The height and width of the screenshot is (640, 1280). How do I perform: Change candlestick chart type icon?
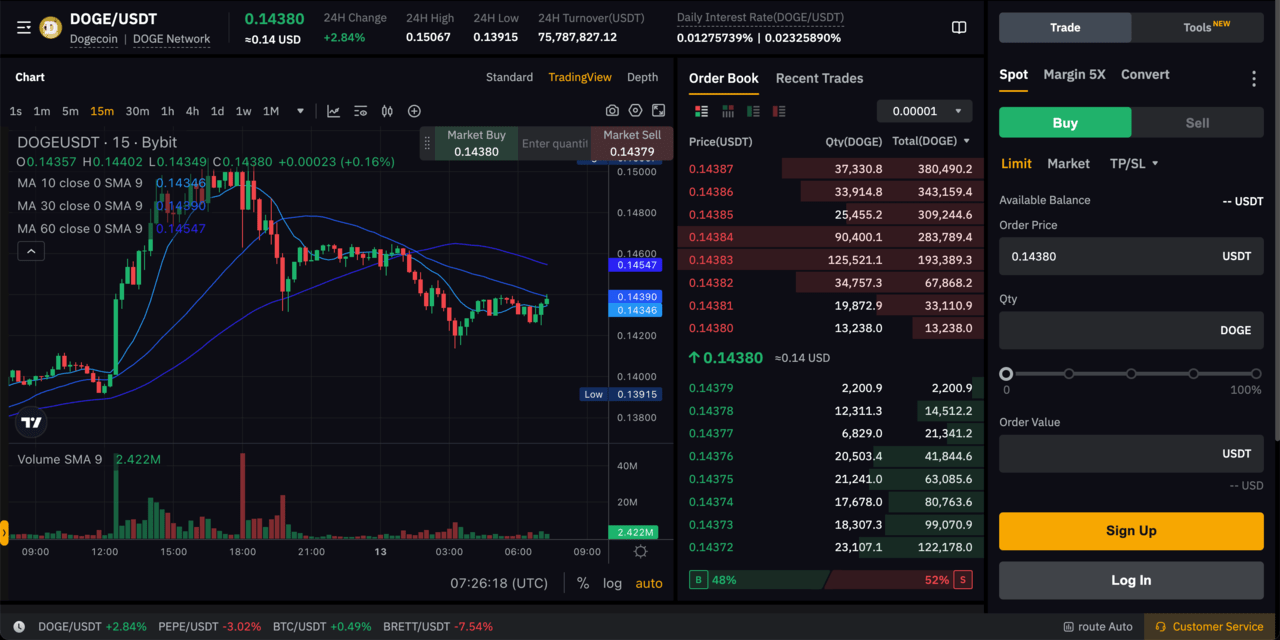[387, 111]
